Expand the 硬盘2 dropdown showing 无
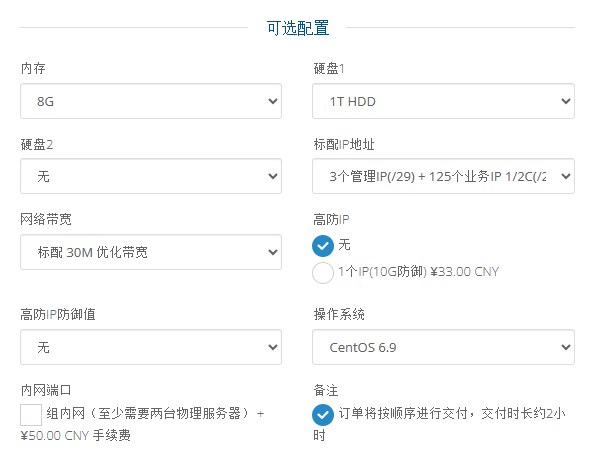Image resolution: width=597 pixels, height=468 pixels. [151, 176]
